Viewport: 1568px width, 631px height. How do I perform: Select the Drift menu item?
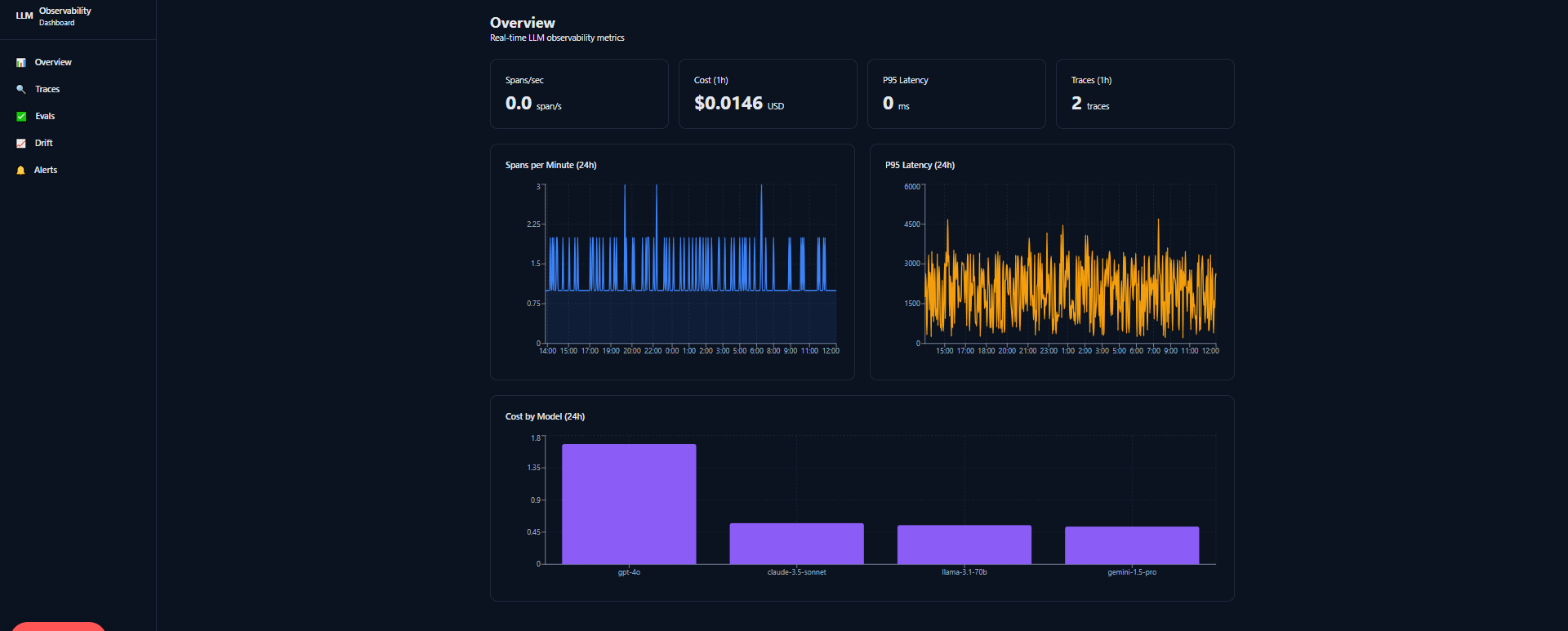[x=78, y=143]
